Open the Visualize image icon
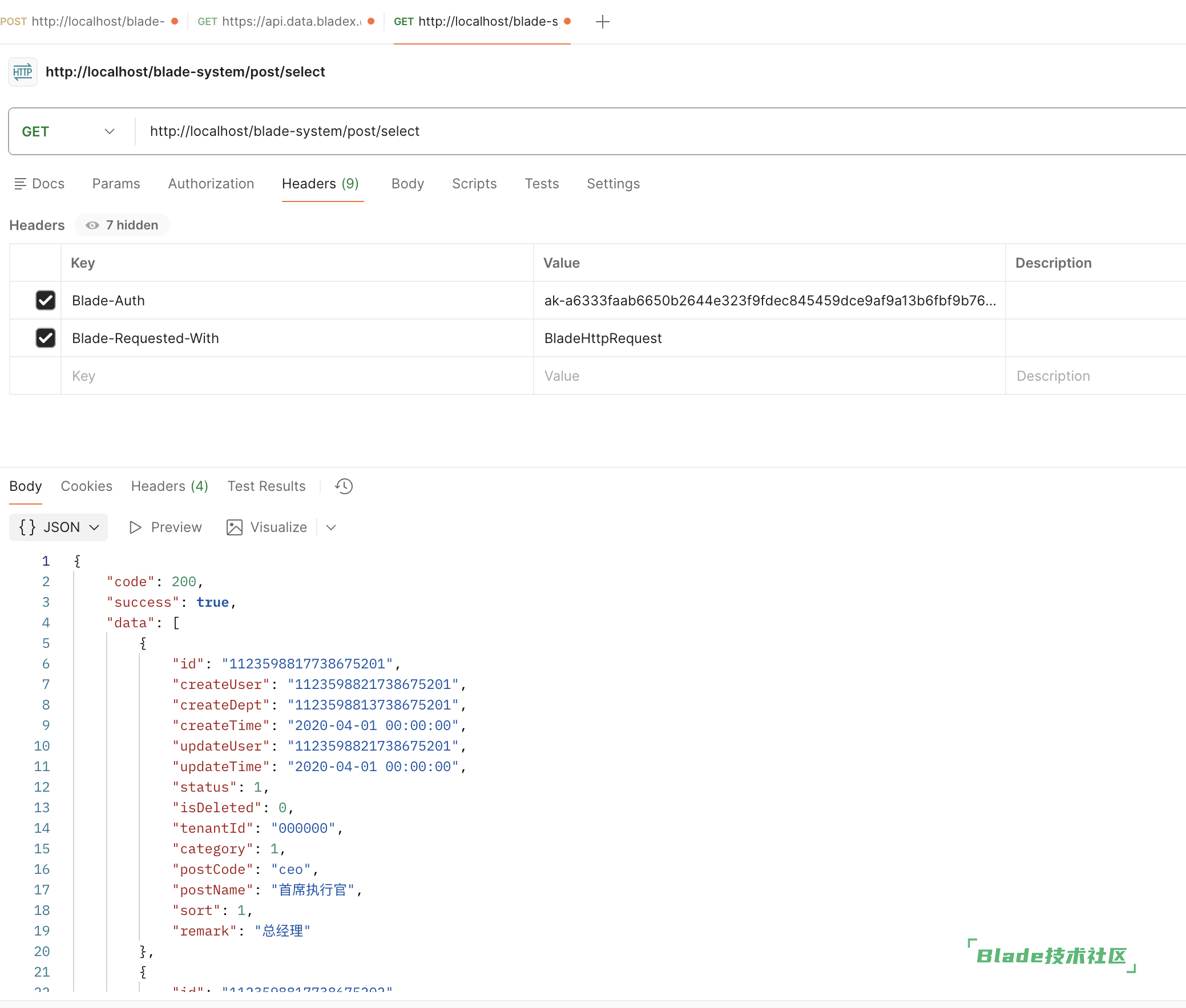Screen dimensions: 1186x1008 [x=235, y=527]
